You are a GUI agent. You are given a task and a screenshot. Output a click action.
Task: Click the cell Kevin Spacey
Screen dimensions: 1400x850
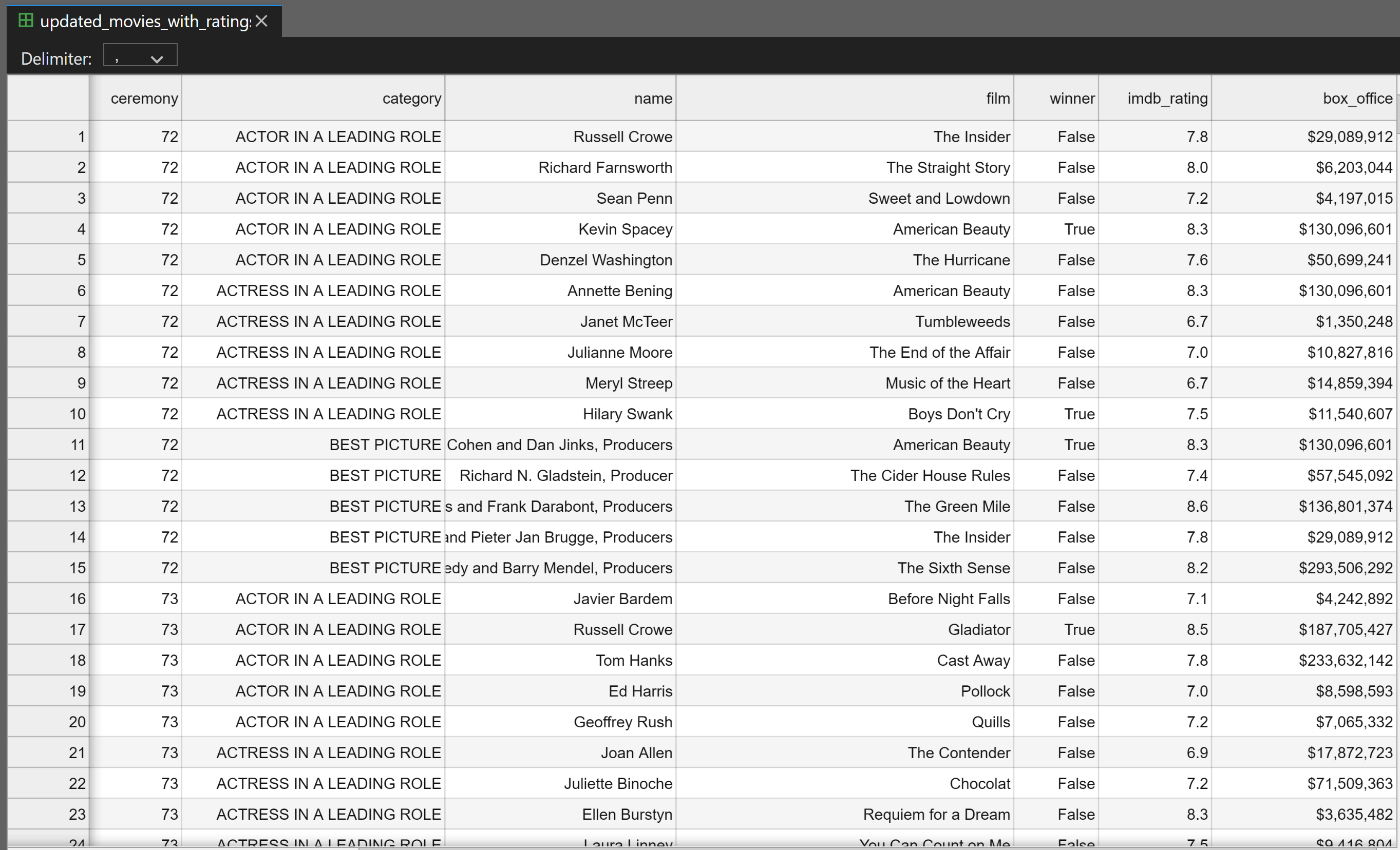click(560, 229)
